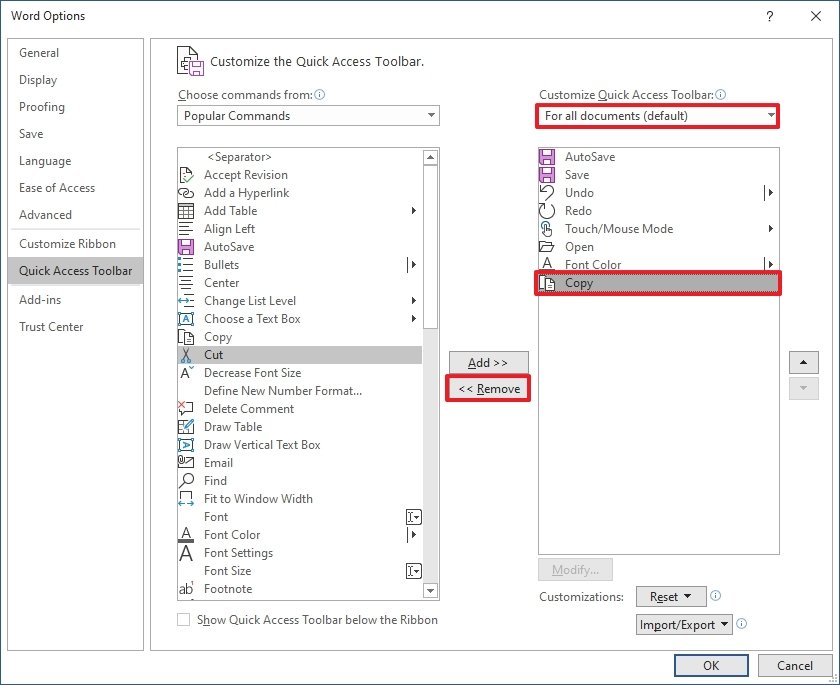
Task: Open the Add-ins category
Action: (76, 300)
